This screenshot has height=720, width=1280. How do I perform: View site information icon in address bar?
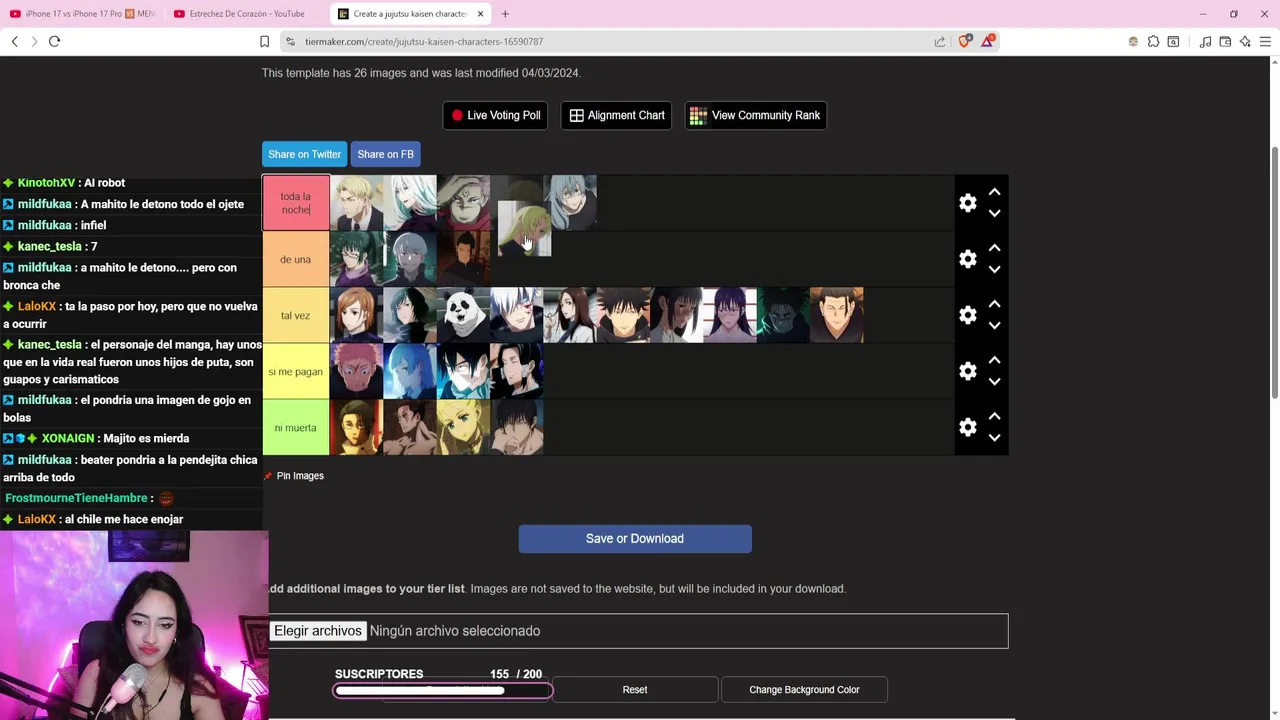click(290, 41)
